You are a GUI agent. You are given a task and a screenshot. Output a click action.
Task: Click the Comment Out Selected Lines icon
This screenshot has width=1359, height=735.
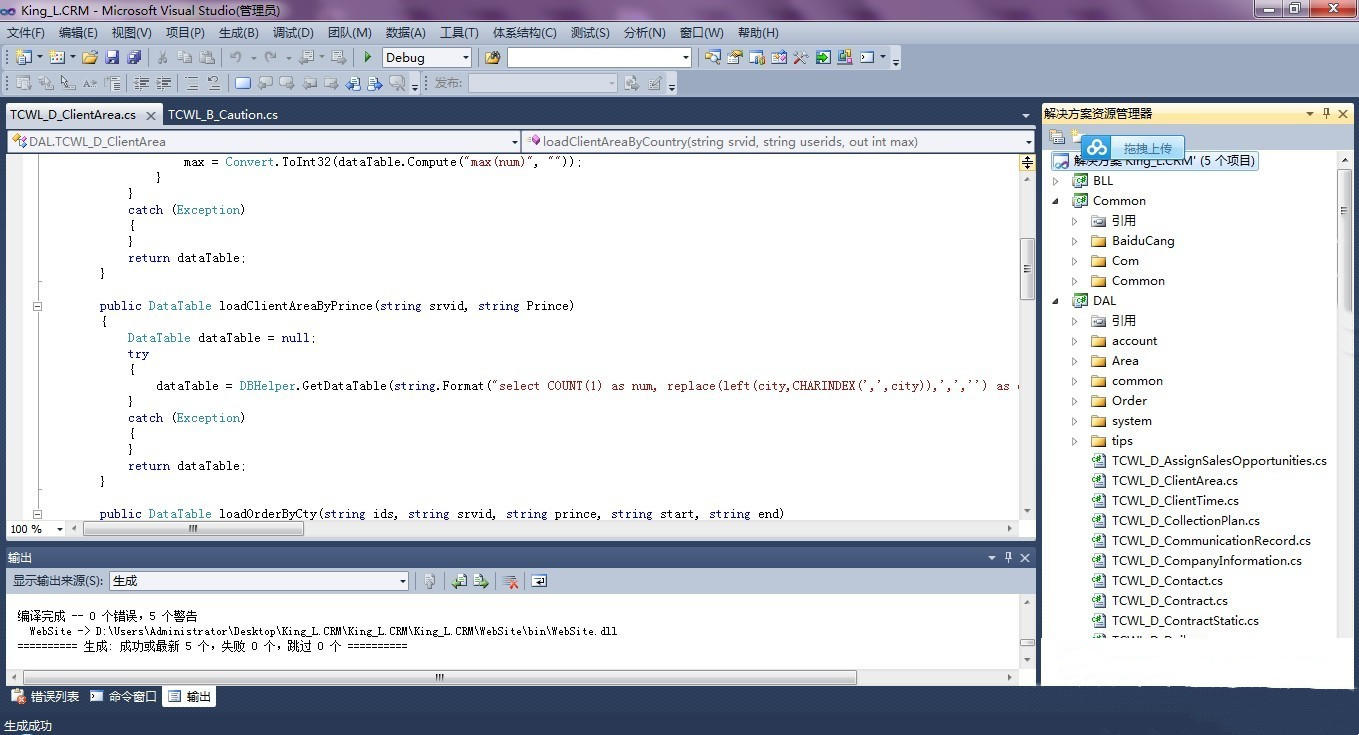coord(141,84)
